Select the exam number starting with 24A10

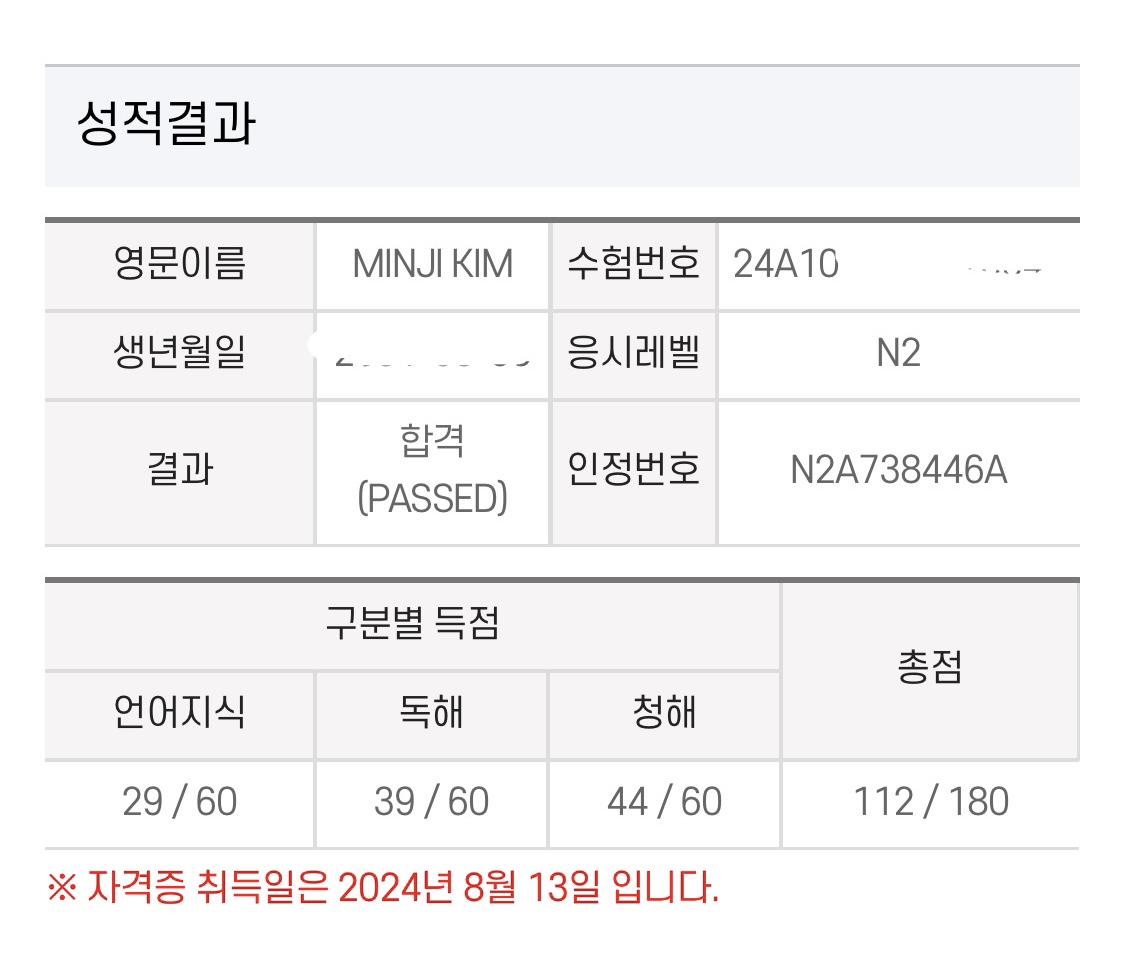click(x=786, y=265)
